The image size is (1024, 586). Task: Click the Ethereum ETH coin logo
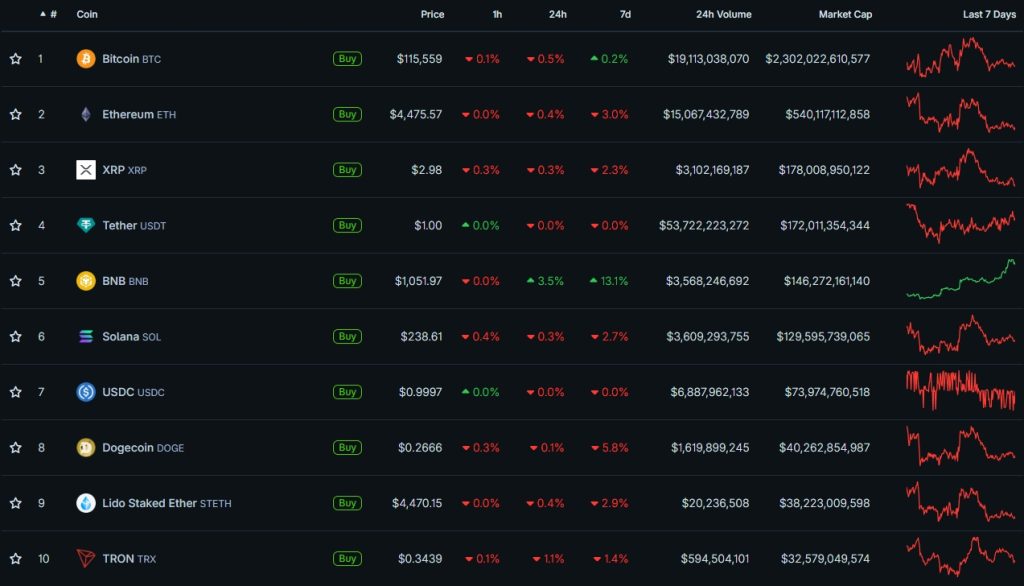pyautogui.click(x=87, y=114)
